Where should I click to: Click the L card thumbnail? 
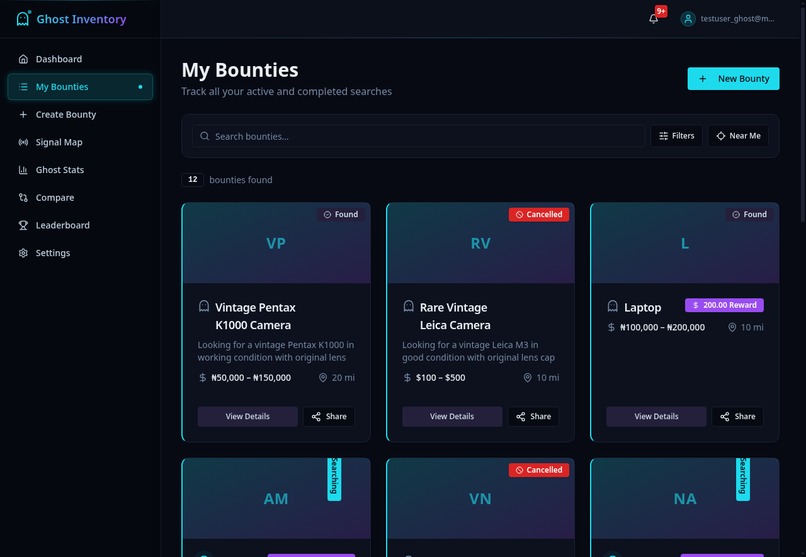685,243
